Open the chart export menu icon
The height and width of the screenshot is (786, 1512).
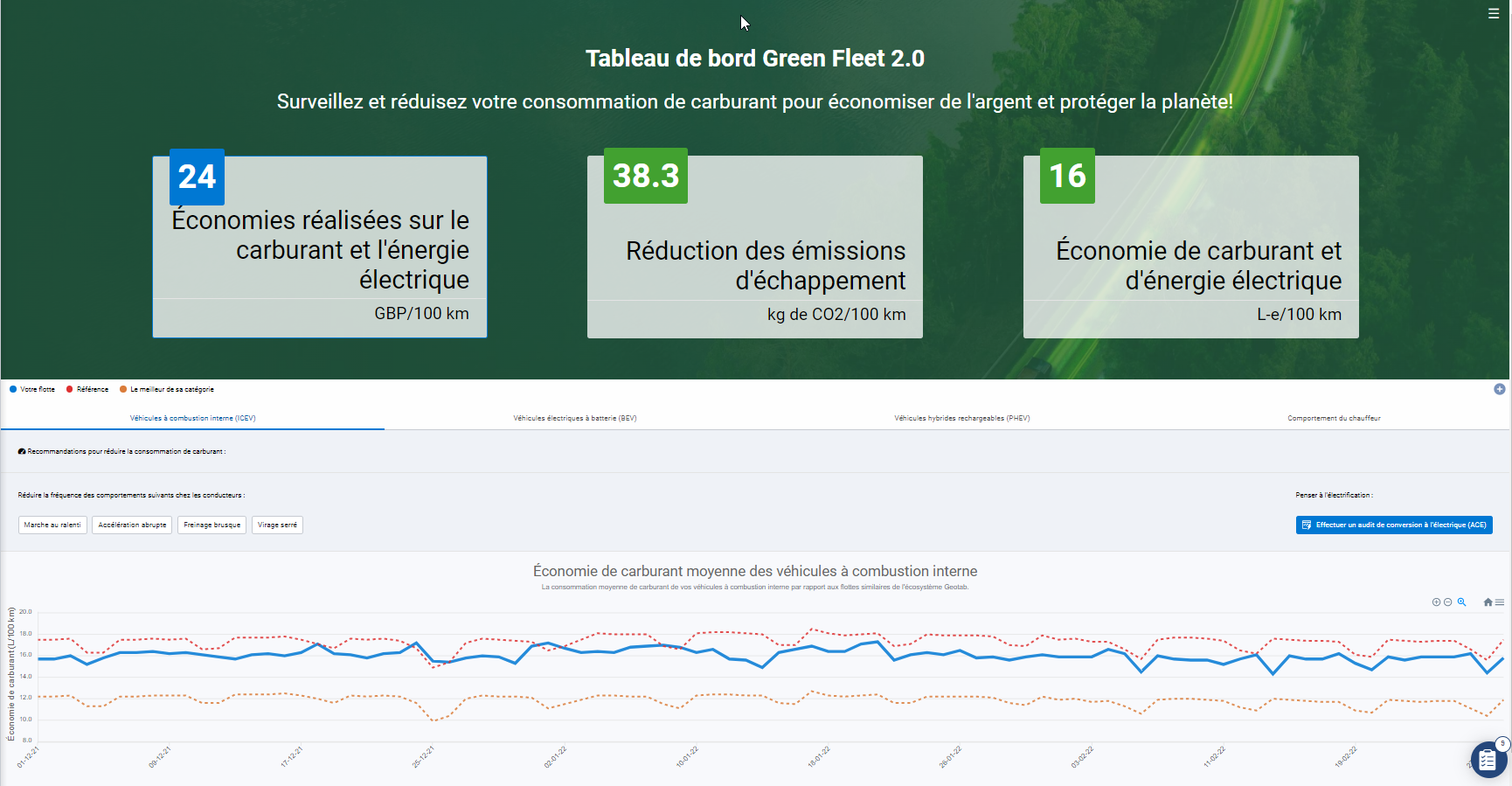(x=1500, y=602)
